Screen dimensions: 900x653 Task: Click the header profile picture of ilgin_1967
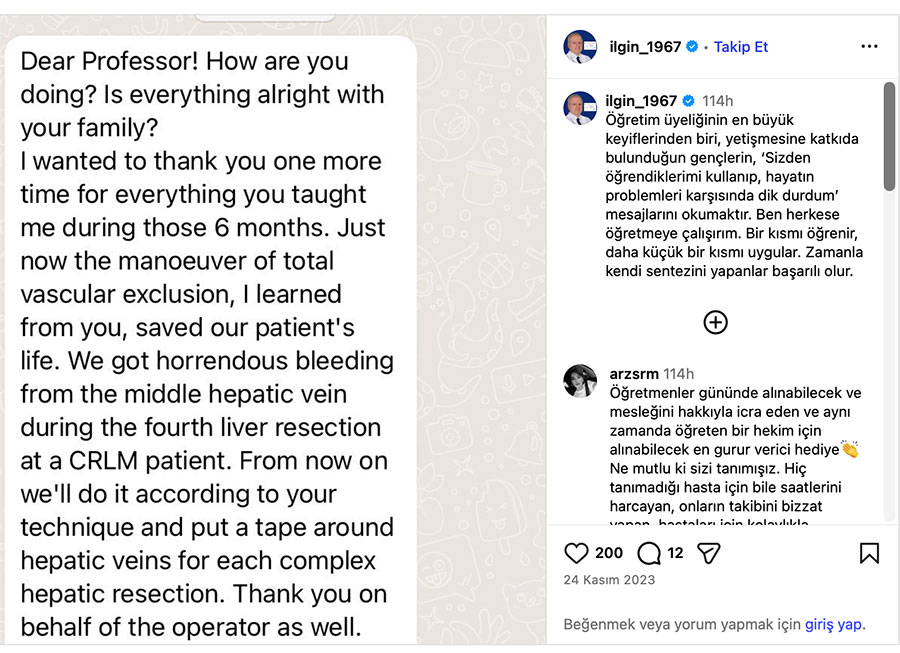coord(580,47)
